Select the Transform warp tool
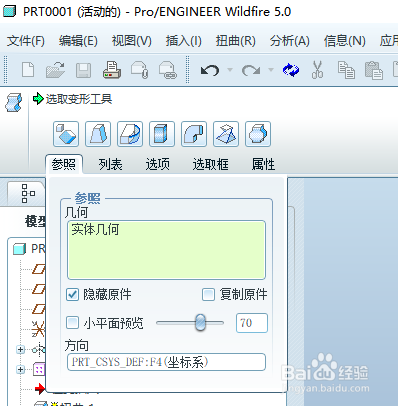 click(x=66, y=134)
